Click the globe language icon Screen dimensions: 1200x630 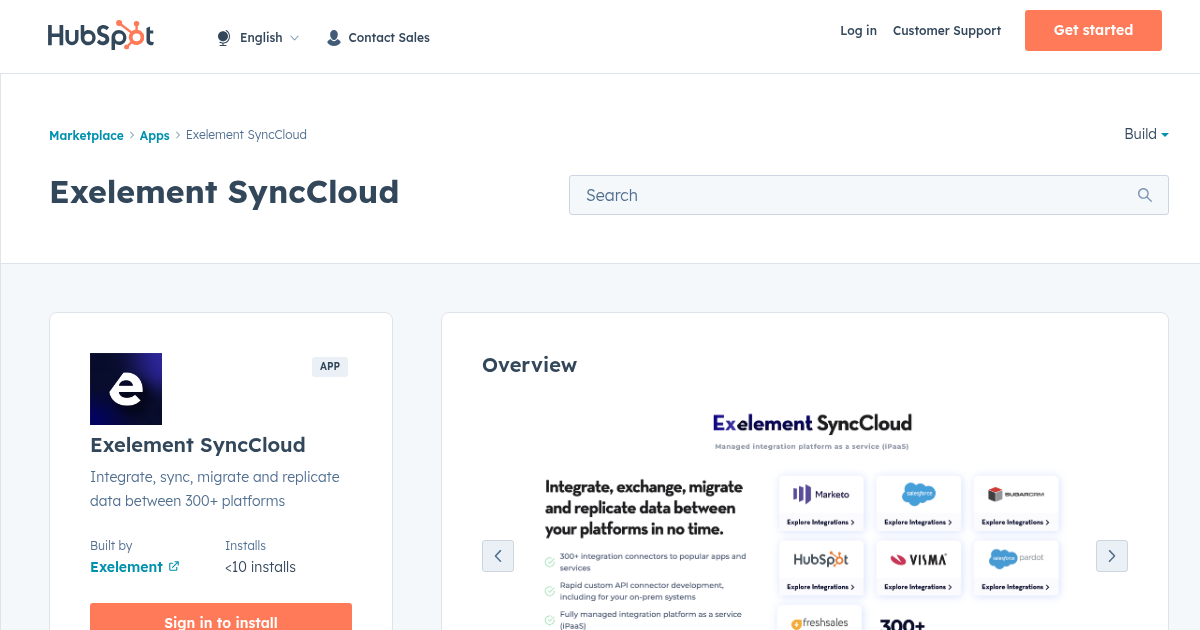point(223,38)
